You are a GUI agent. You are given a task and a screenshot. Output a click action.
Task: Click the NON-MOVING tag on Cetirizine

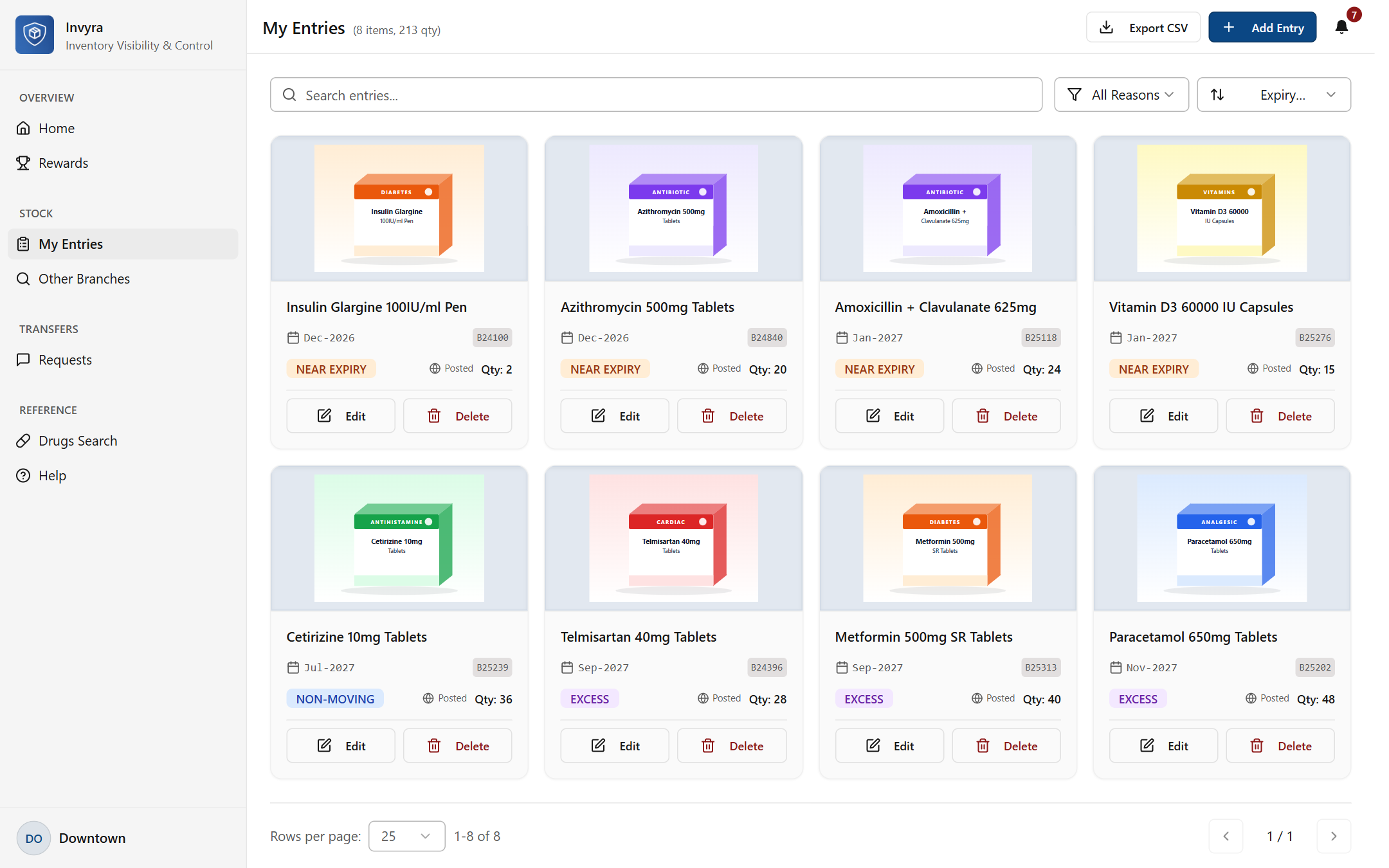(x=335, y=699)
